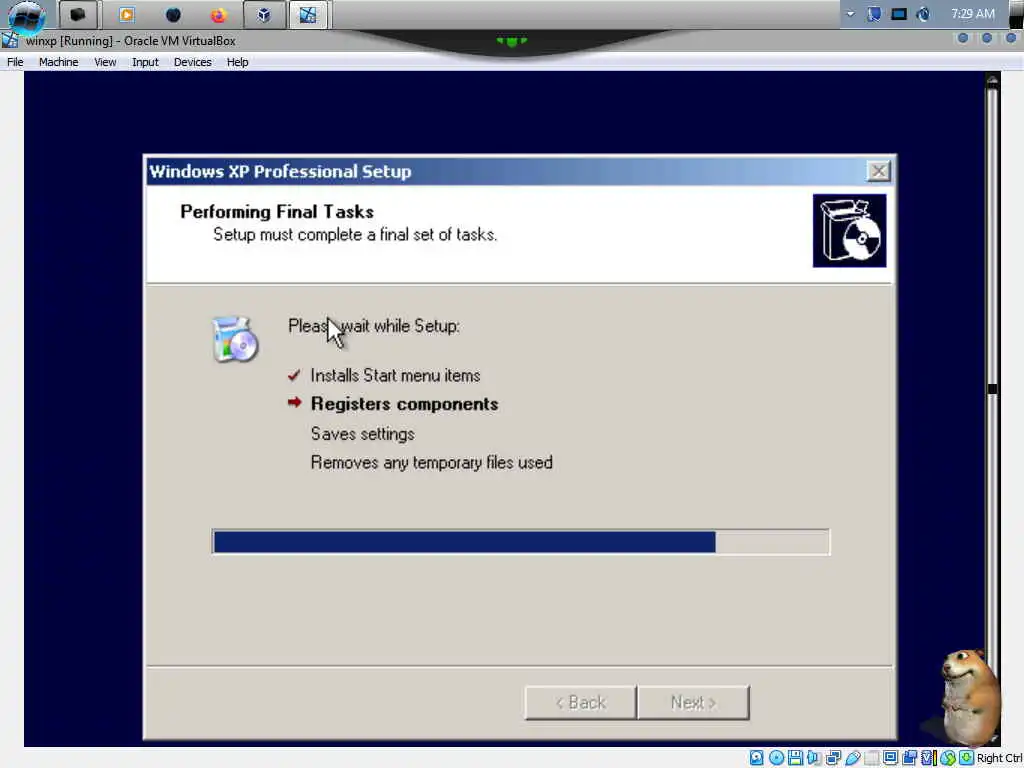Open the Devices menu
Screen dimensions: 1024x768
click(192, 62)
